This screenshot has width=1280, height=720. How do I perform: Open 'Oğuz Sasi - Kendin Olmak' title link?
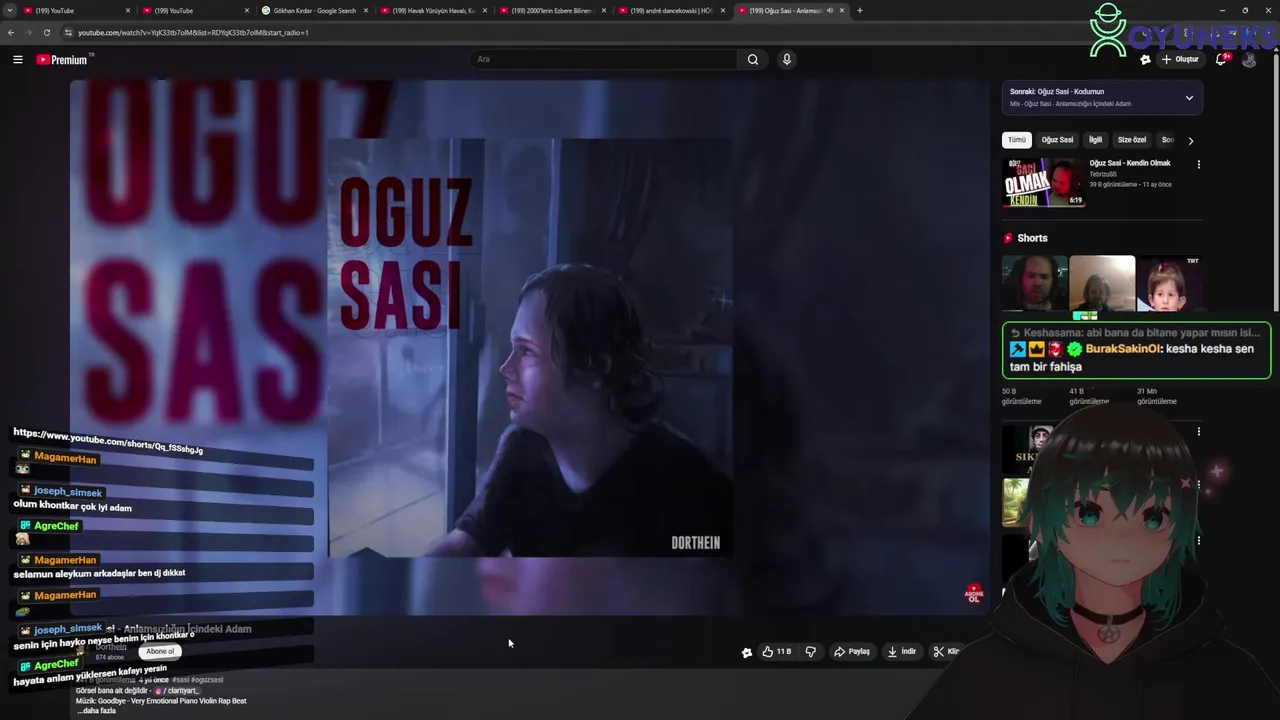[x=1130, y=163]
